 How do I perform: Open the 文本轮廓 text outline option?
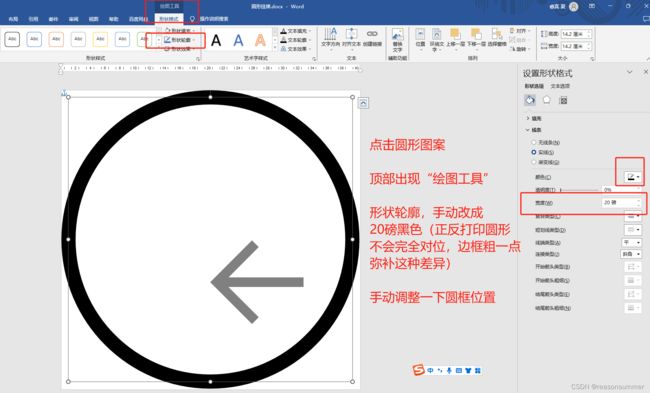pos(295,40)
